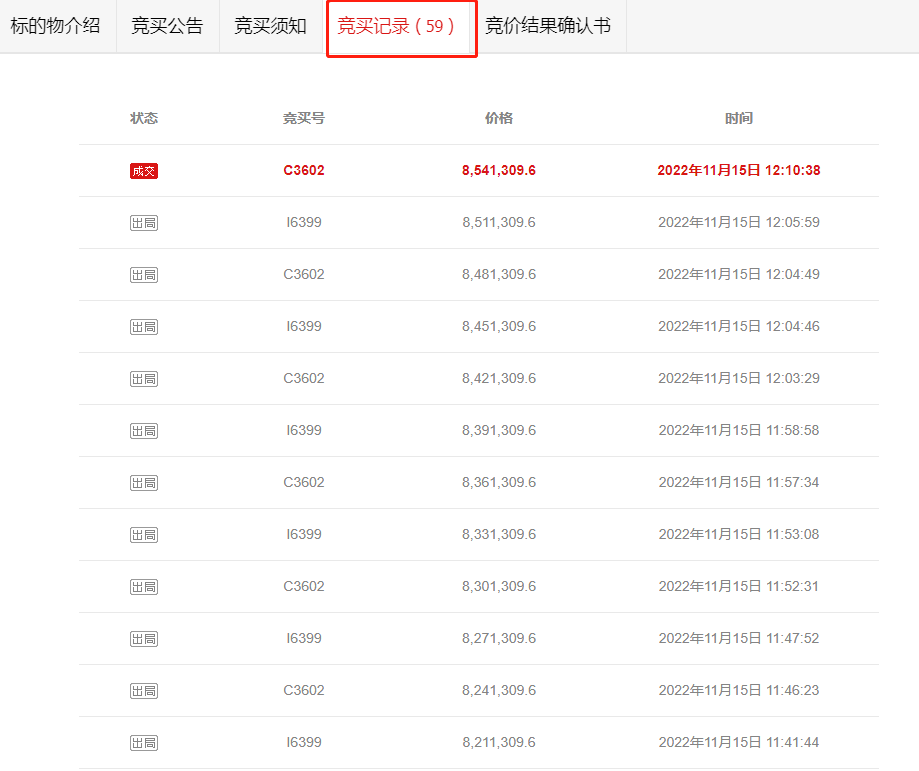Click 出局 badge in the 8,481,309.6 row
The image size is (919, 771).
pos(144,275)
